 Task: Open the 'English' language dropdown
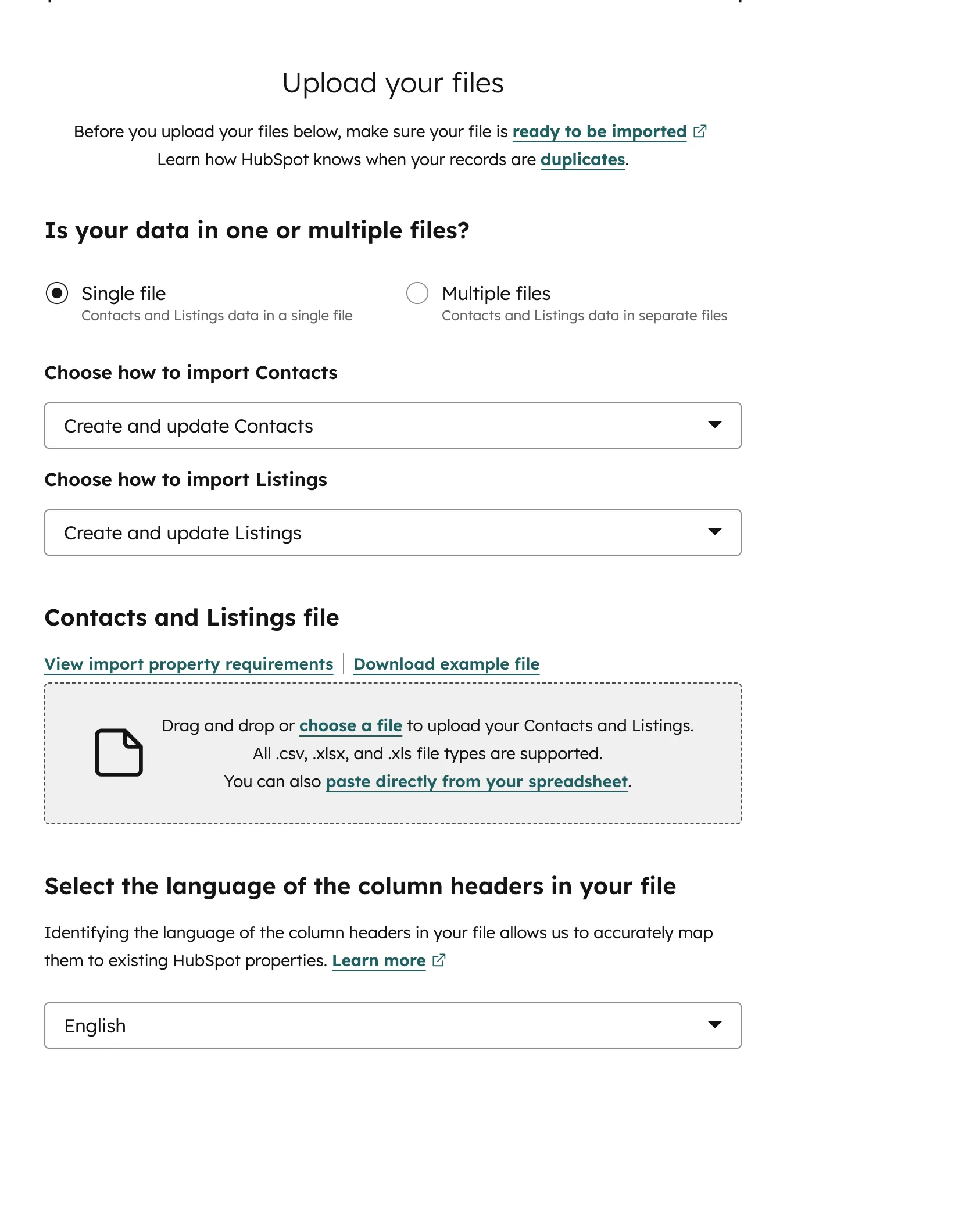click(x=392, y=1025)
